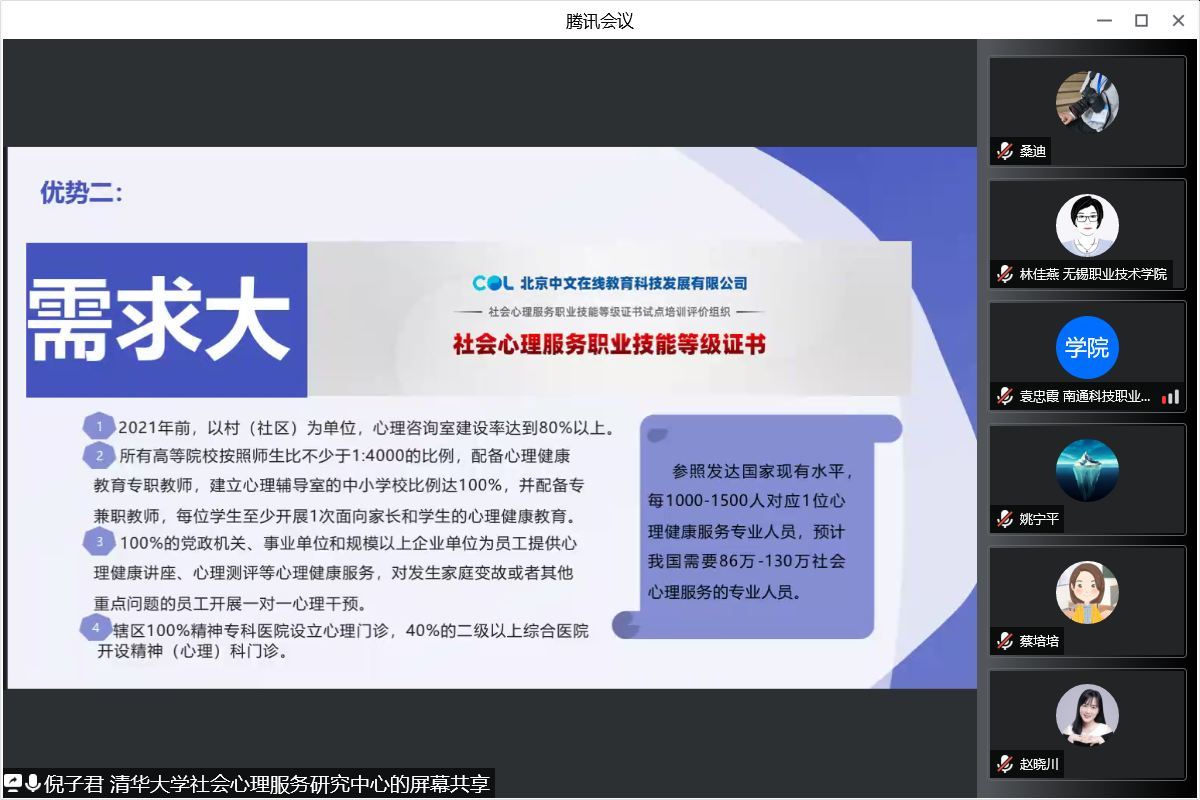Click the blue 学院 avatar circle
Viewport: 1200px width, 800px height.
point(1087,348)
